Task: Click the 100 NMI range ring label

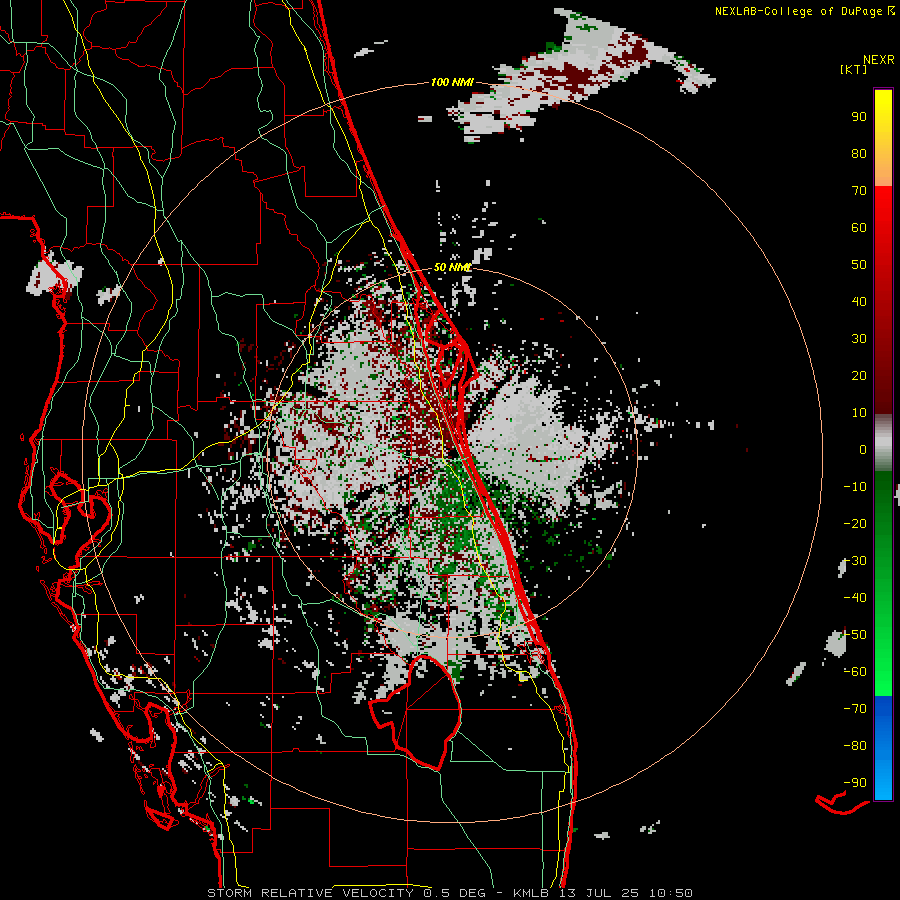Action: [x=452, y=82]
